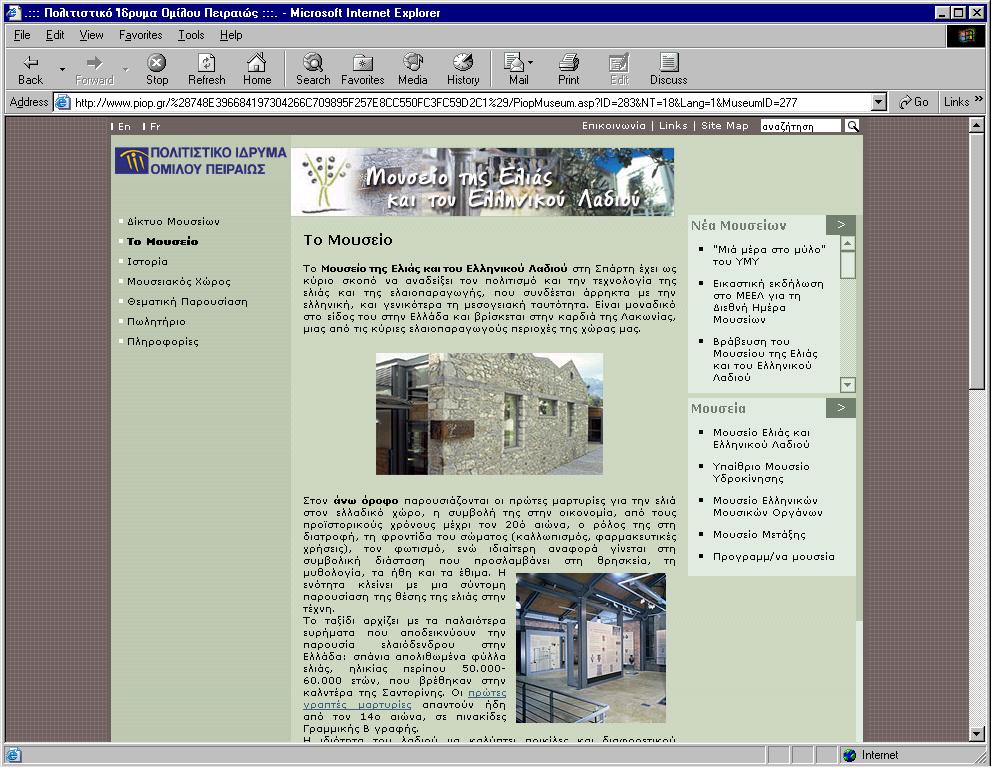Open the View menu
Viewport: 991px width, 768px height.
91,35
